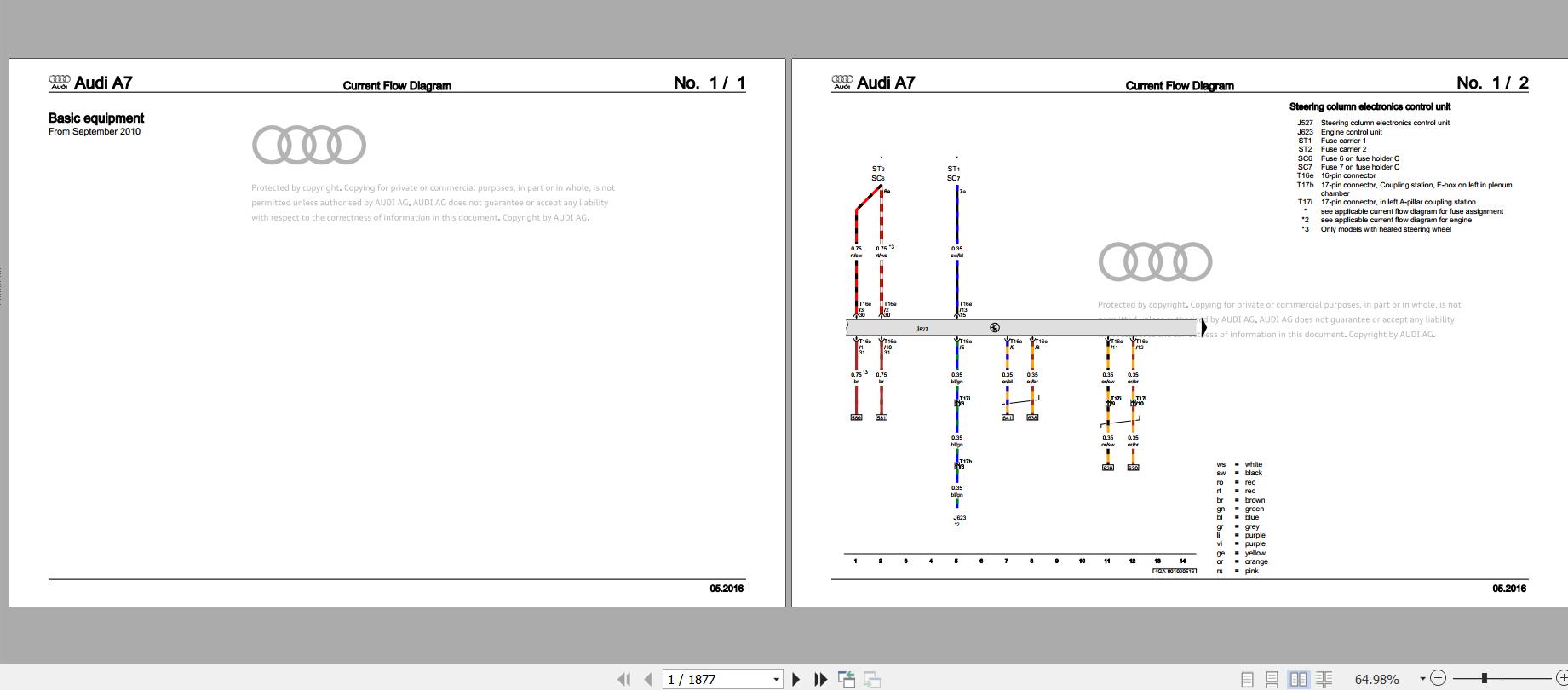Switch to continuous facing view

point(1324,679)
